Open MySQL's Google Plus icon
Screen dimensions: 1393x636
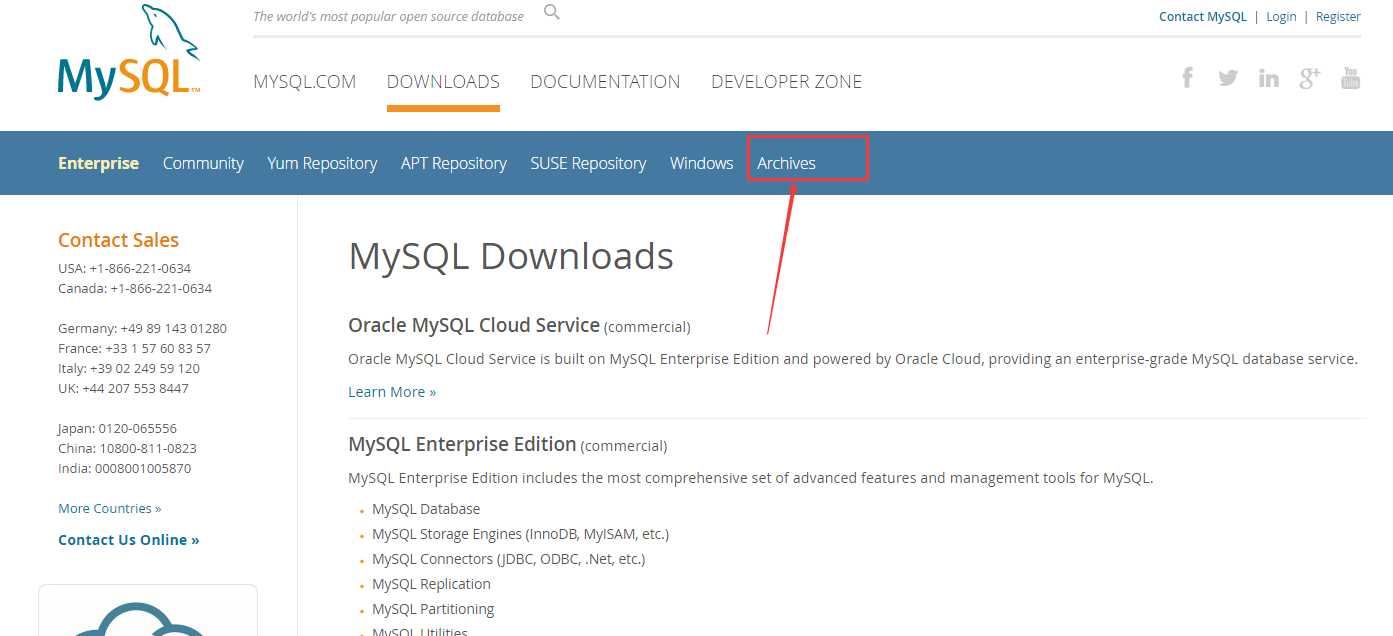click(1310, 78)
